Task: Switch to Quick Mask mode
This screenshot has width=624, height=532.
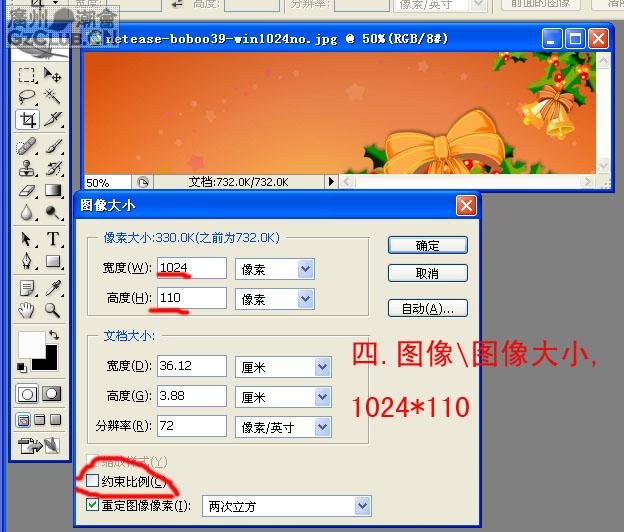Action: tap(53, 394)
